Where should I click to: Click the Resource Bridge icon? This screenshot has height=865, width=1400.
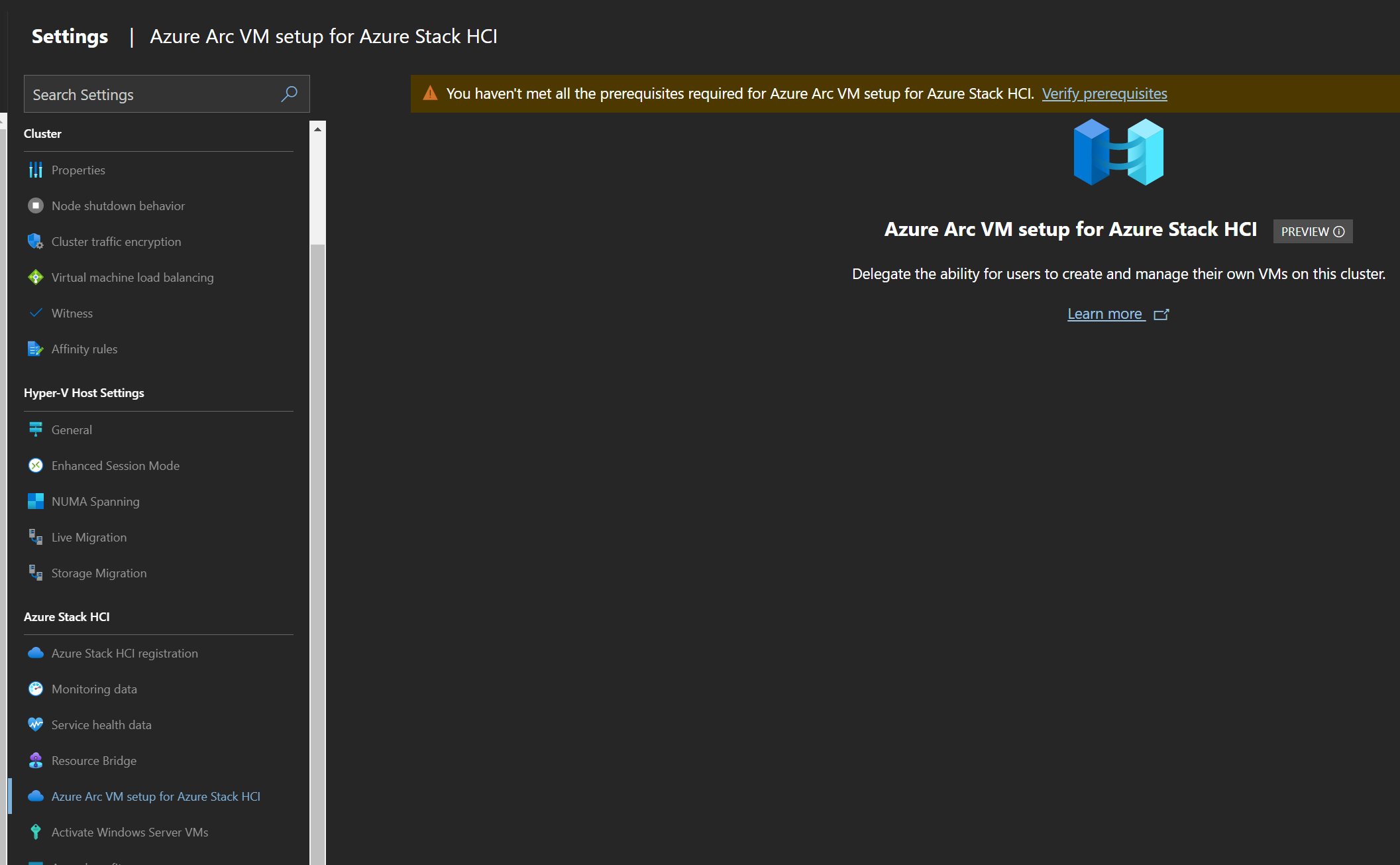36,761
